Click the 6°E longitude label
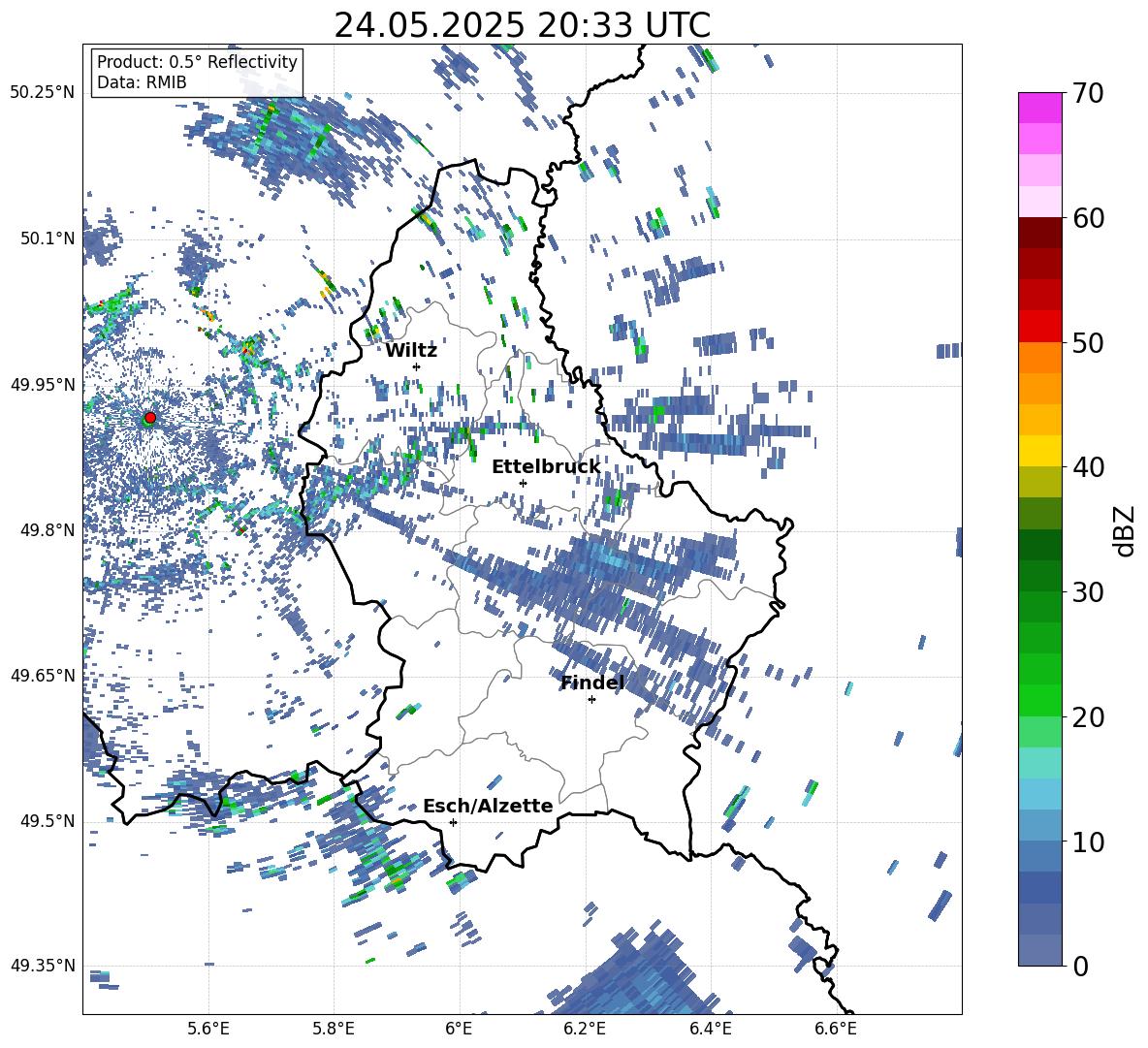Image resolution: width=1148 pixels, height=1048 pixels. [459, 1029]
